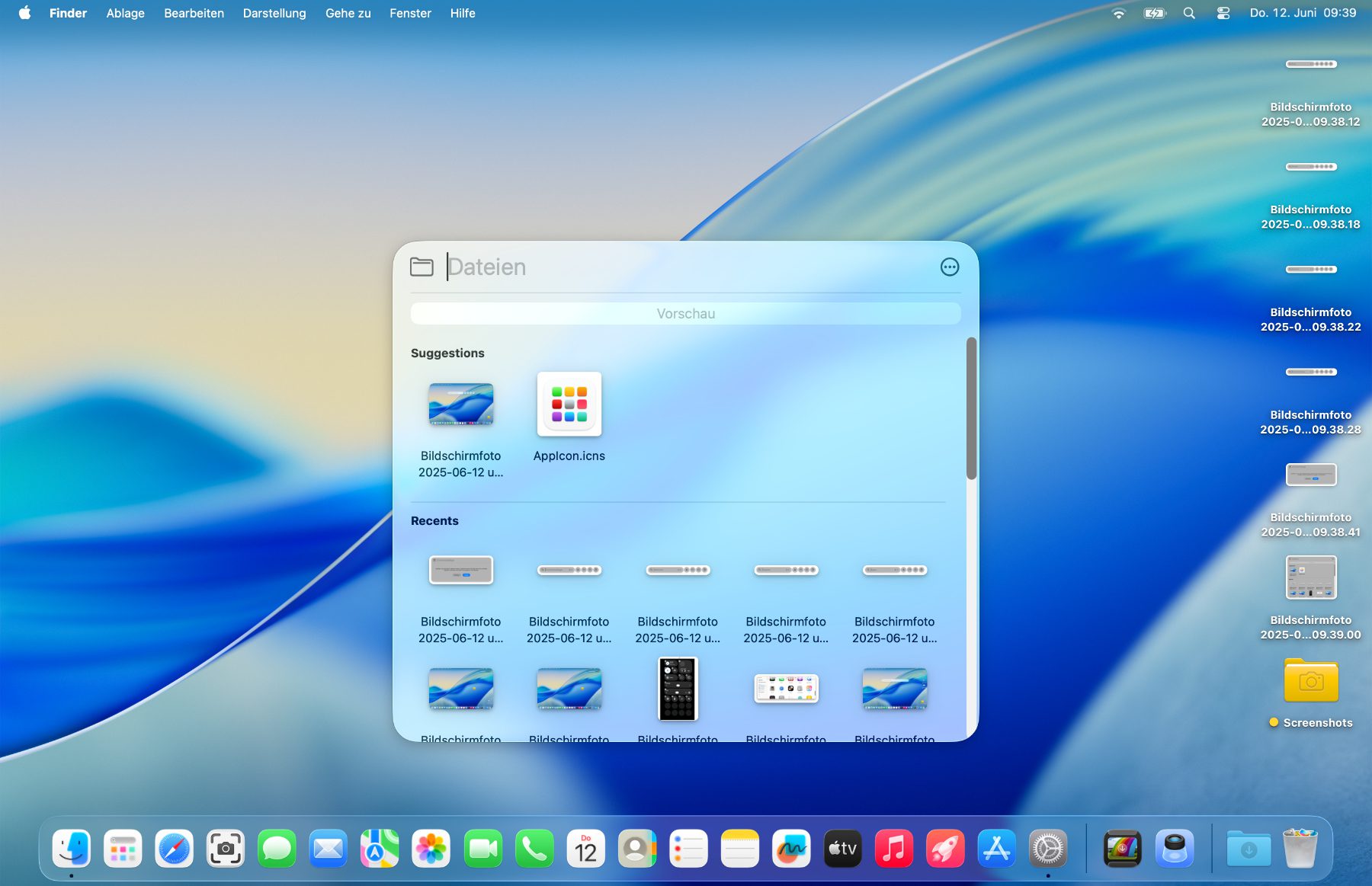This screenshot has height=886, width=1372.
Task: Click the Vorschau bar
Action: click(x=685, y=314)
